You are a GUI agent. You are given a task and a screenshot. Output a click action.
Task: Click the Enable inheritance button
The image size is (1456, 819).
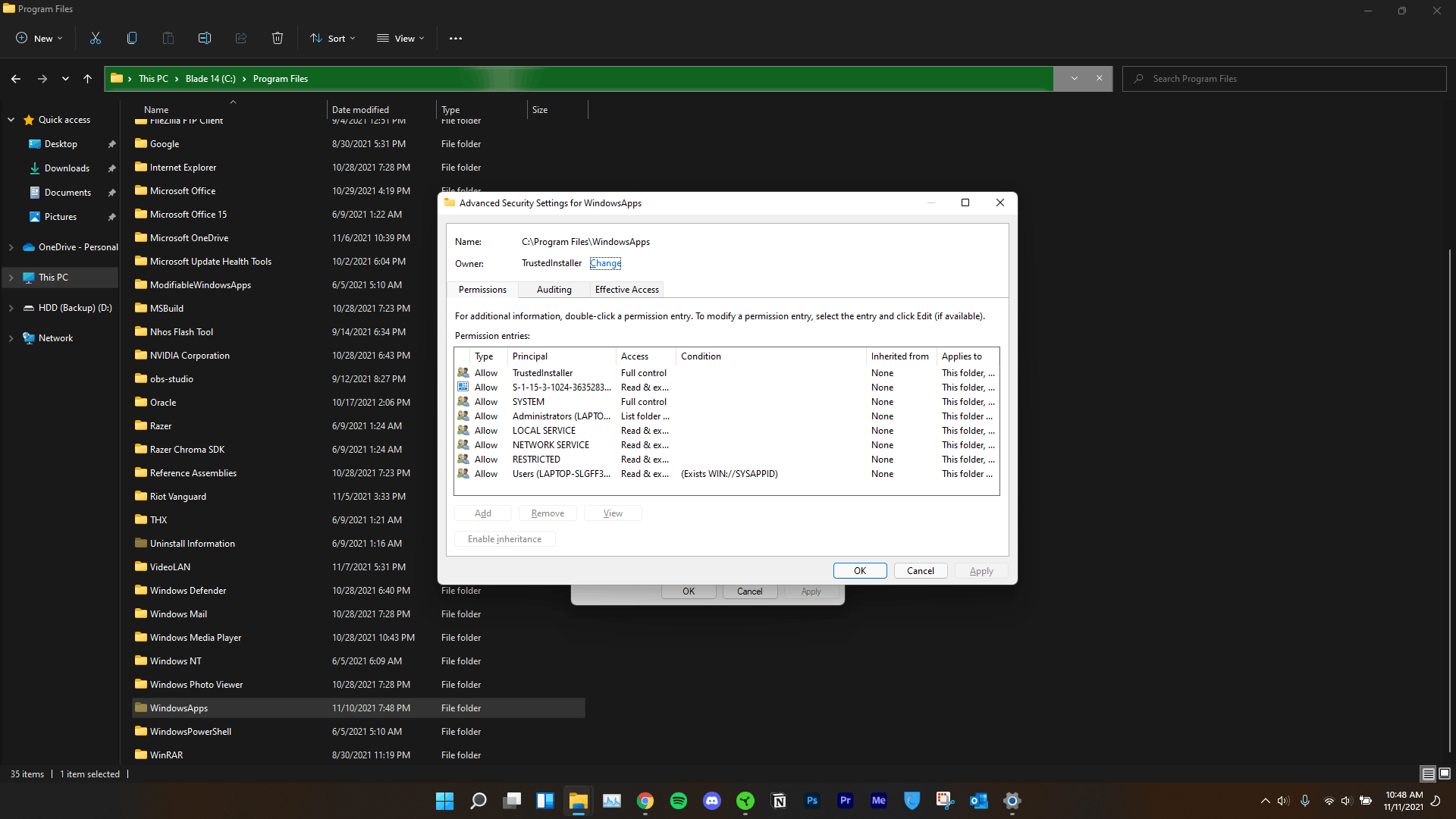[504, 538]
